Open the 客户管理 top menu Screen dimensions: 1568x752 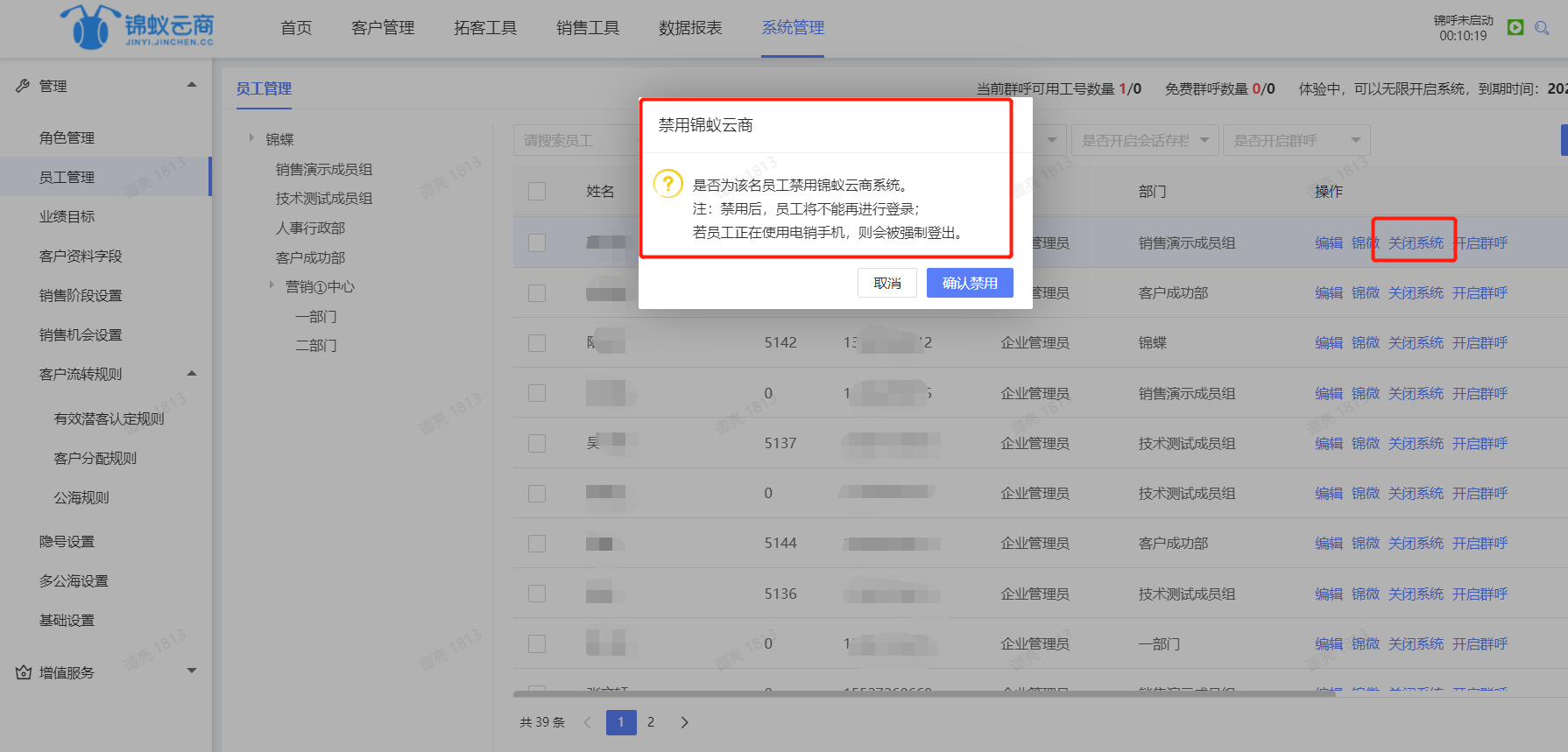(383, 28)
